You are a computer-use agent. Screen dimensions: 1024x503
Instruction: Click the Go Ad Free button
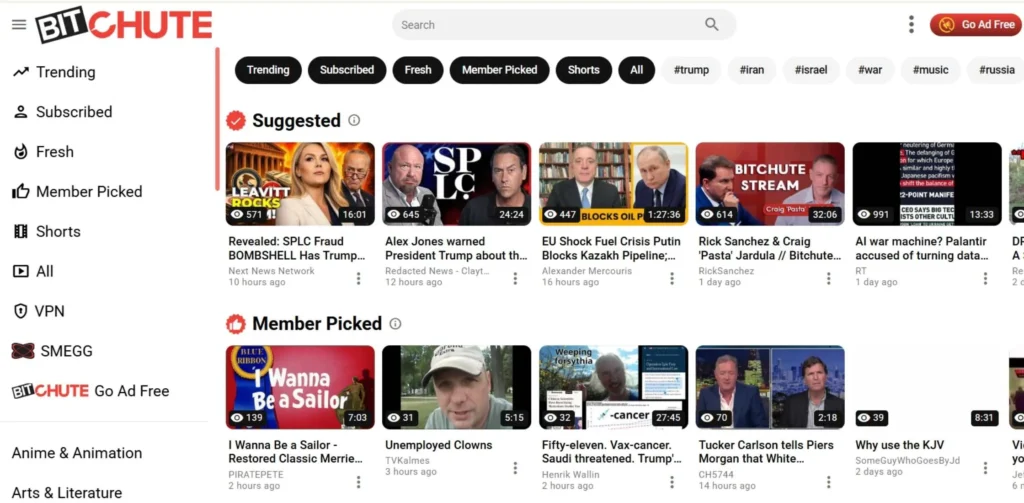click(x=976, y=25)
